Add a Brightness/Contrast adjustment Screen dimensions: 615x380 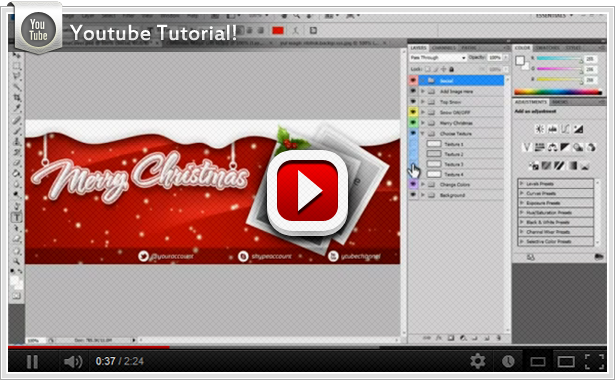tap(540, 129)
